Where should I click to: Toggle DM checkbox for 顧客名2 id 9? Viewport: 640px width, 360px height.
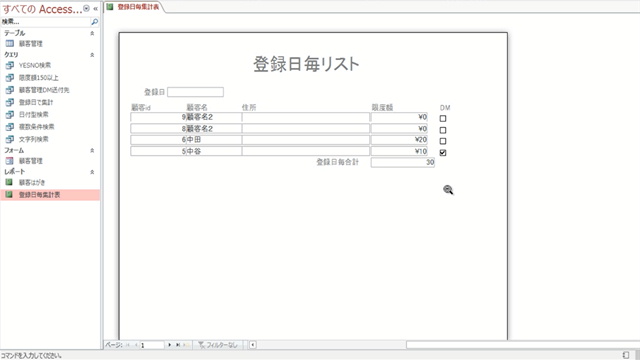(x=443, y=118)
